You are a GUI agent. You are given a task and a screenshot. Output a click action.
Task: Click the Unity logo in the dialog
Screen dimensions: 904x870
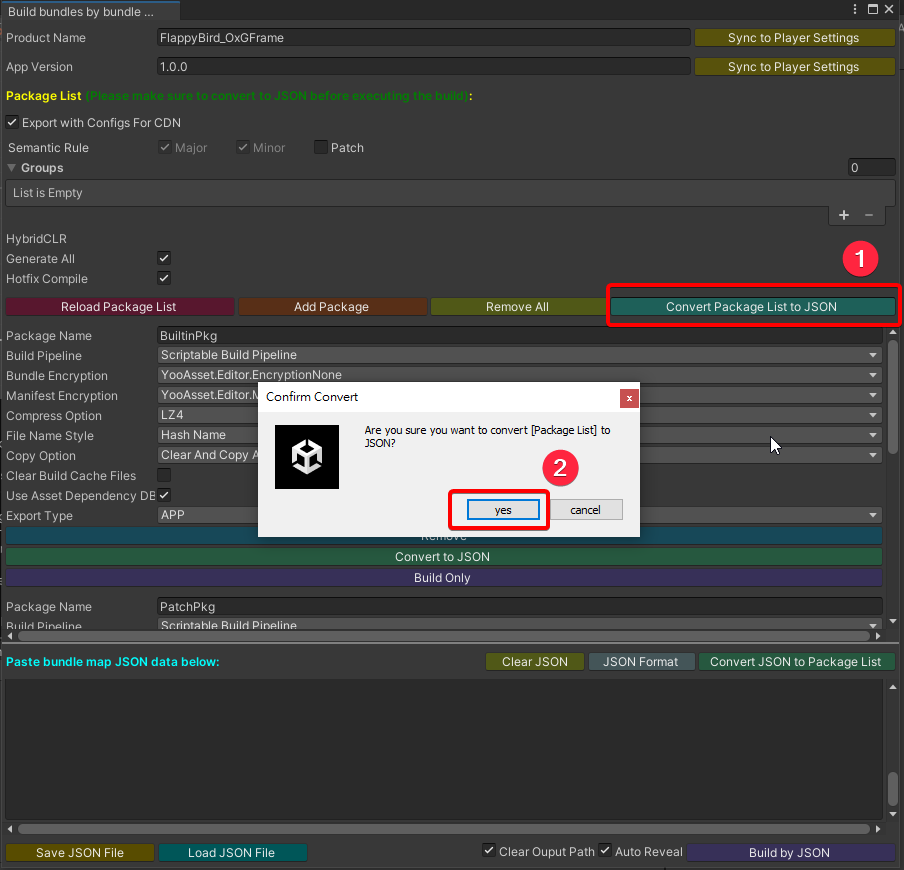click(307, 457)
